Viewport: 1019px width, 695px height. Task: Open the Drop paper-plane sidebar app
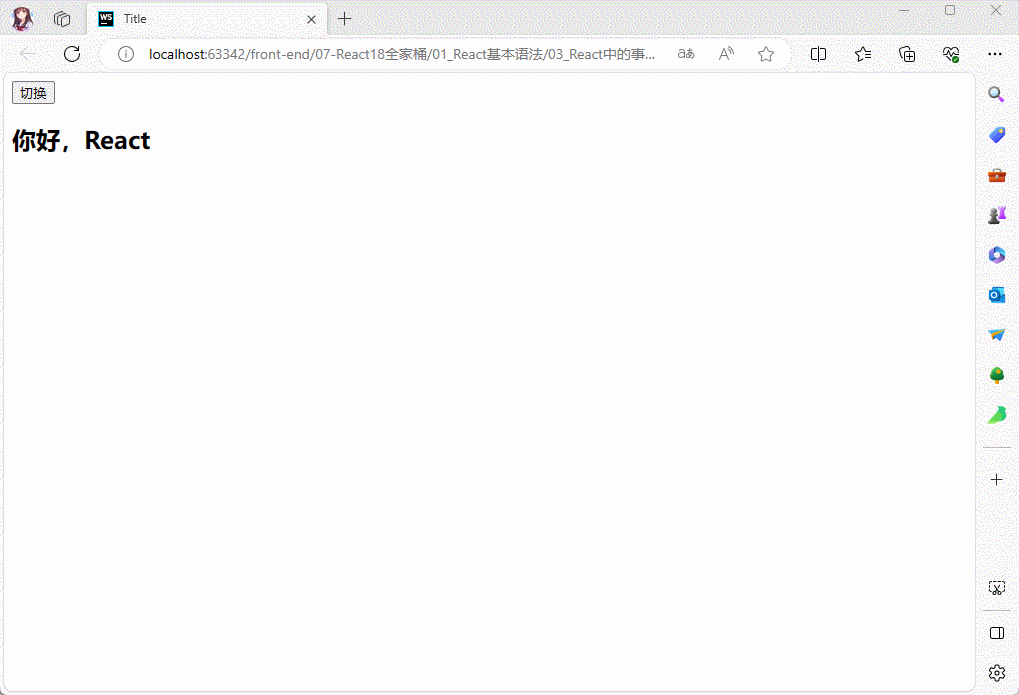pos(996,335)
